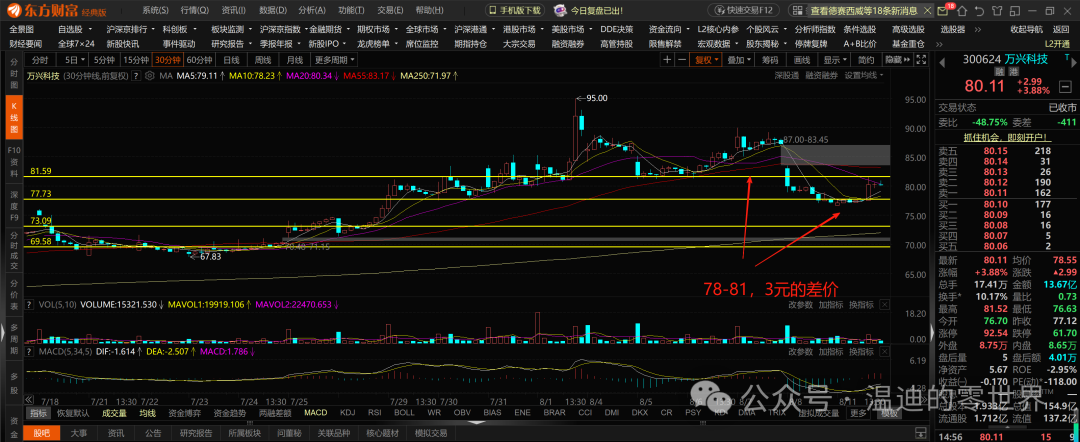Switch to the 研究报告 bottom tab
Viewport: 1080px width, 442px height.
[x=198, y=433]
